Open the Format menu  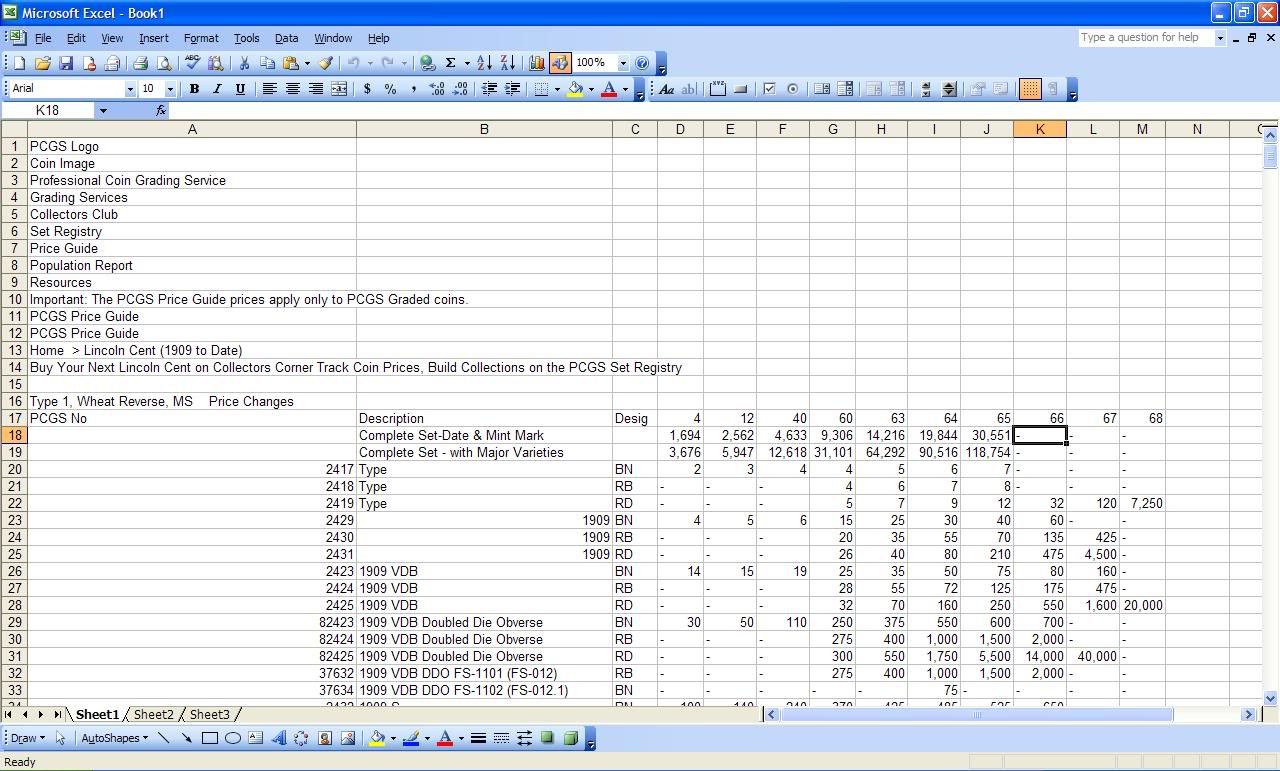click(x=201, y=38)
